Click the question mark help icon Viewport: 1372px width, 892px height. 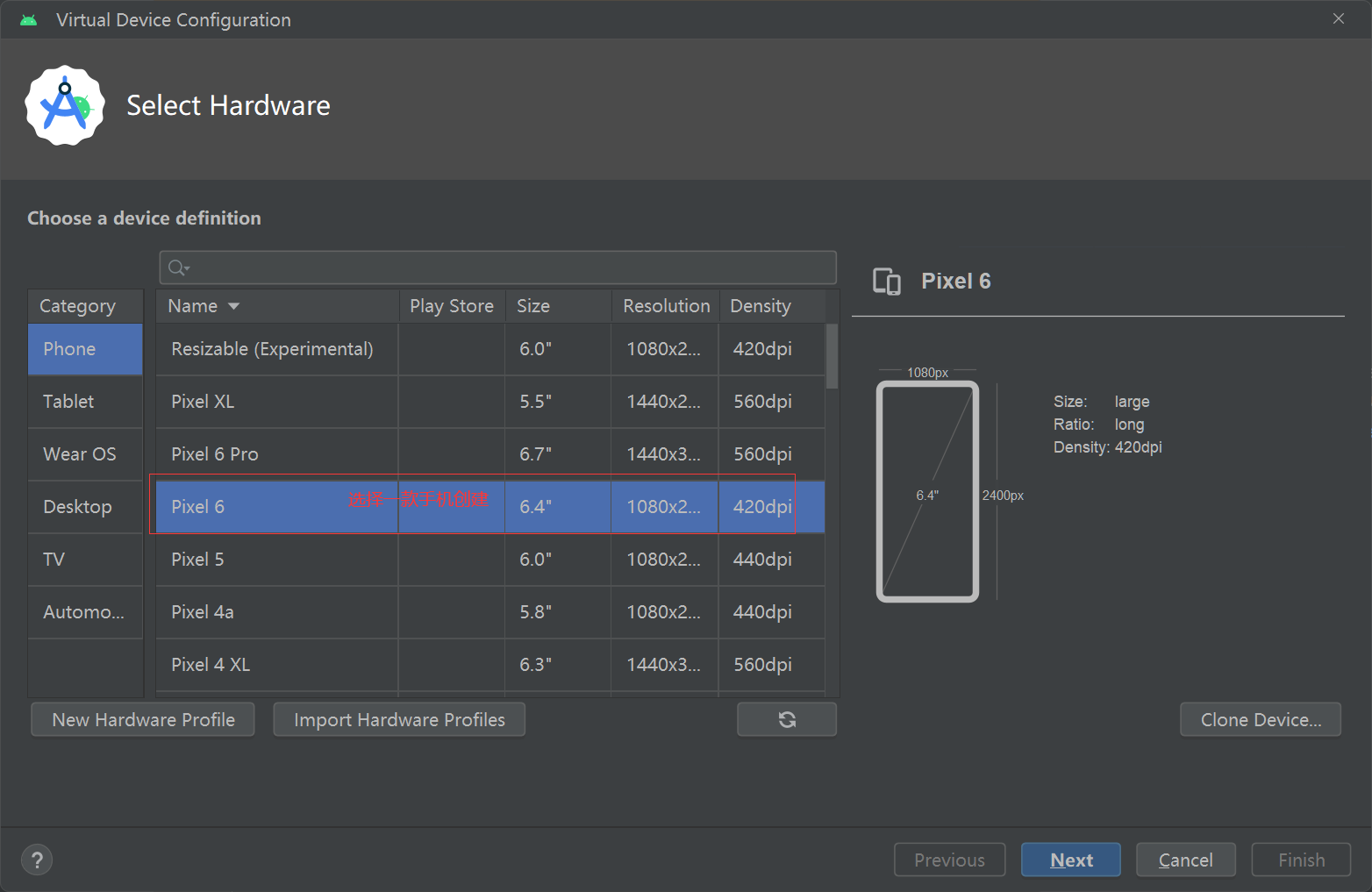point(37,860)
